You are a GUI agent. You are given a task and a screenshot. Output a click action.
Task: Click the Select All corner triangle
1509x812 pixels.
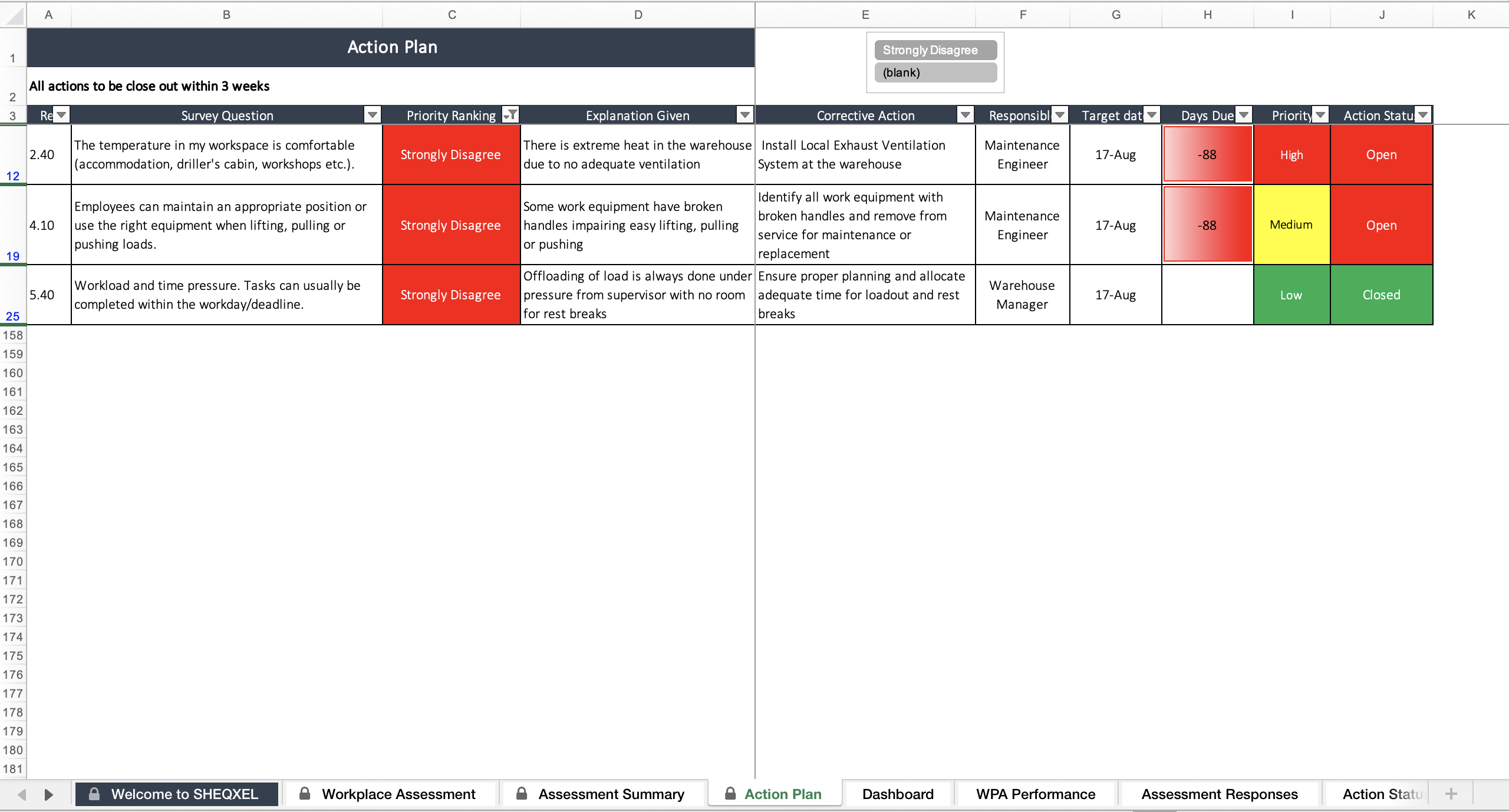[13, 15]
